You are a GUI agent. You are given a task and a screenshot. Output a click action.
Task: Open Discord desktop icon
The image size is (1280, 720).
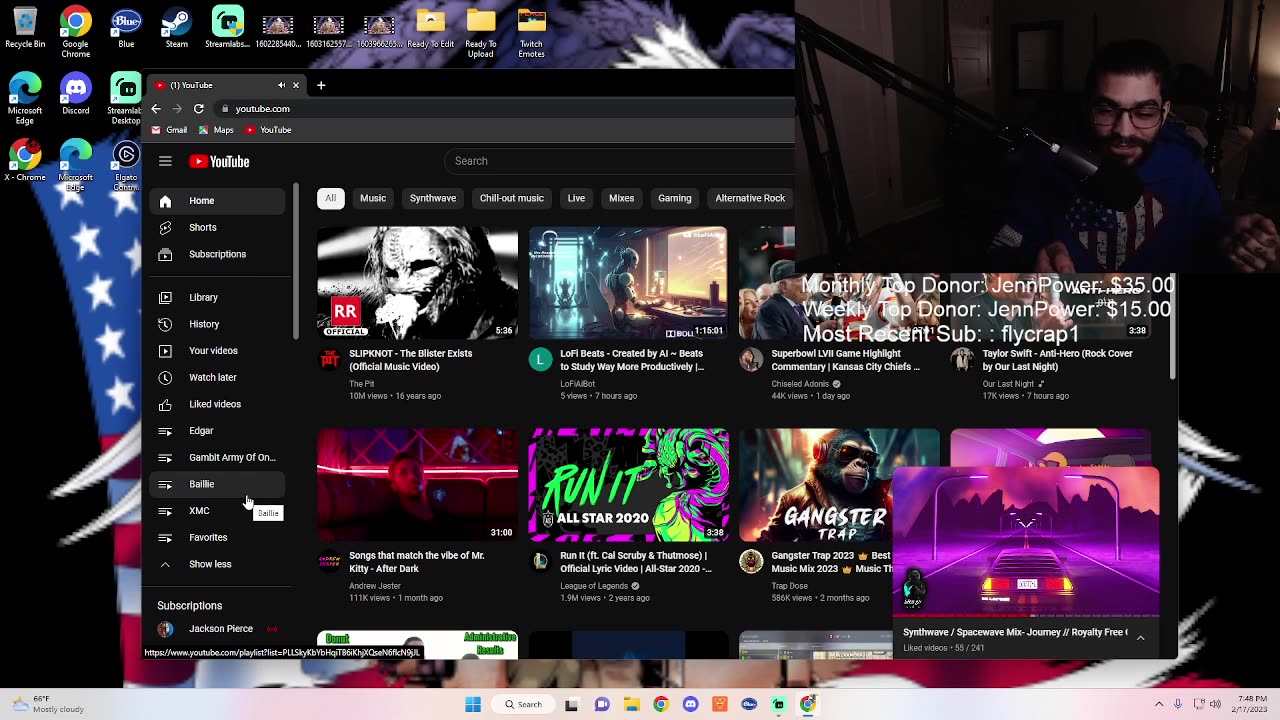[x=75, y=96]
